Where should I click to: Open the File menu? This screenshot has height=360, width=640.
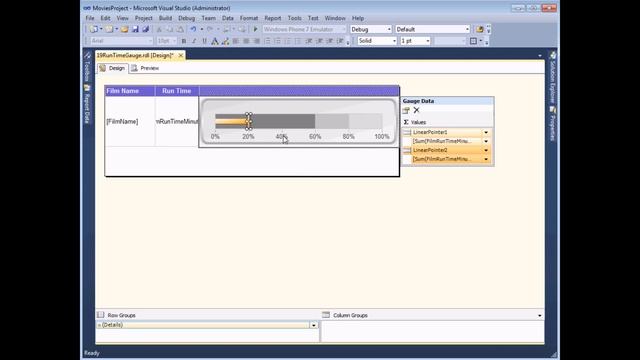pyautogui.click(x=90, y=18)
